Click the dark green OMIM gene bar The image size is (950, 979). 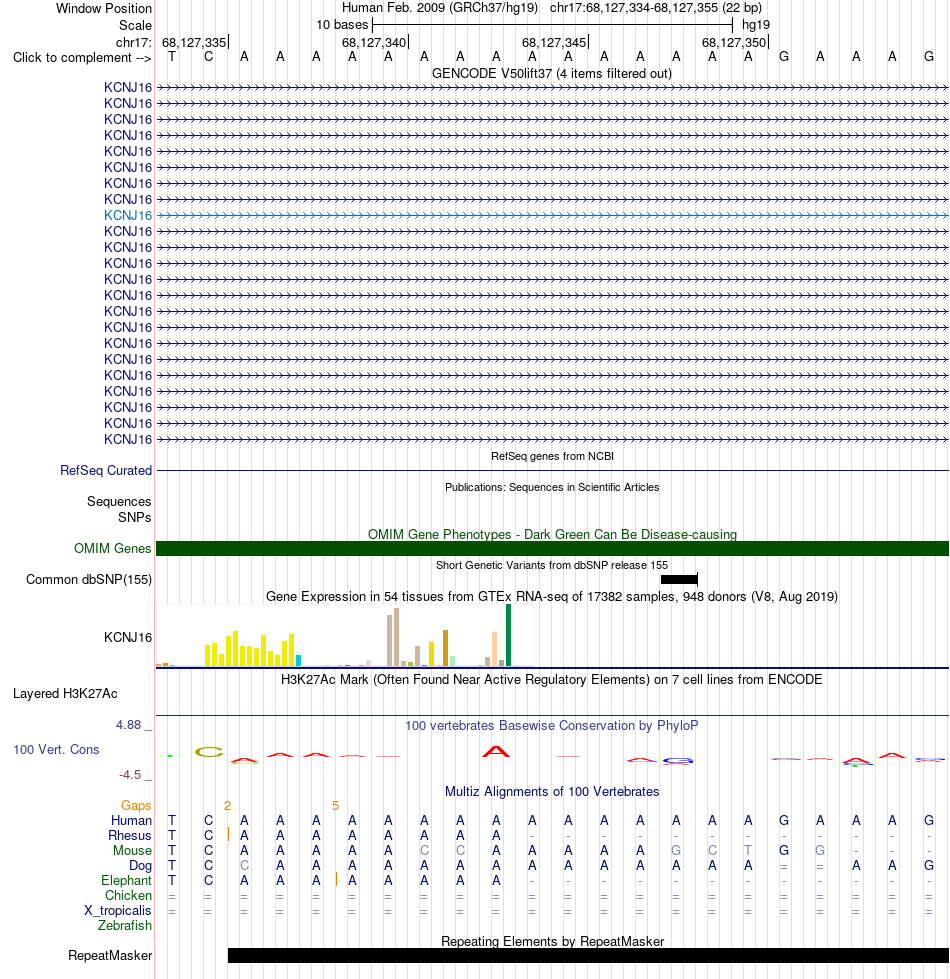click(x=552, y=548)
